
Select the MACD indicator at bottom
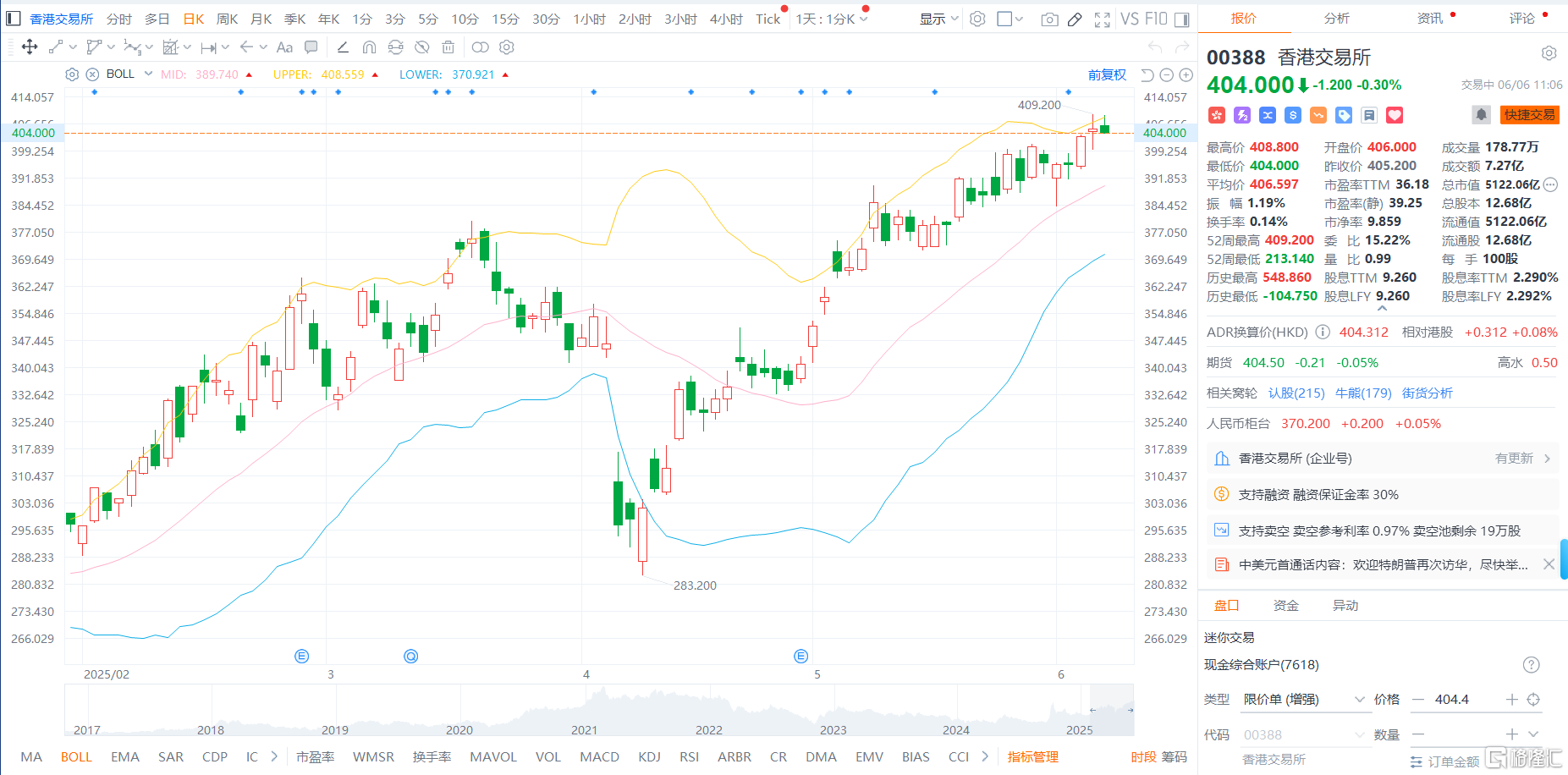point(599,756)
